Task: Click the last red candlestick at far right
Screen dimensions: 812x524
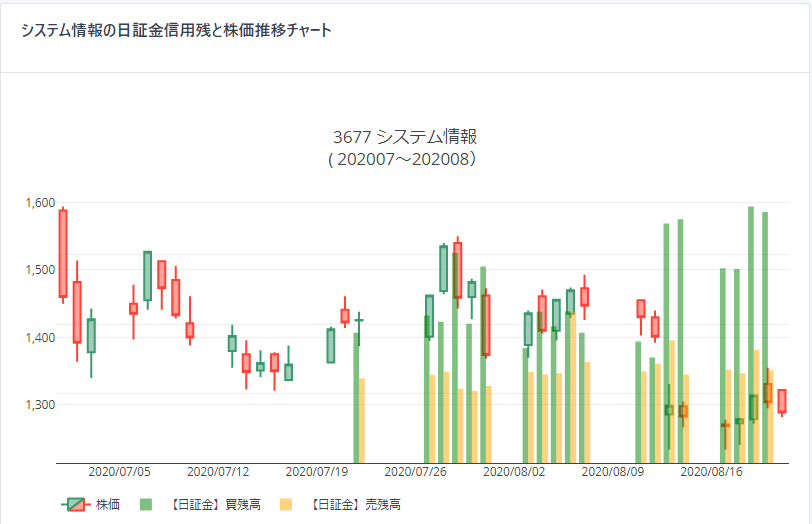Action: click(x=782, y=401)
